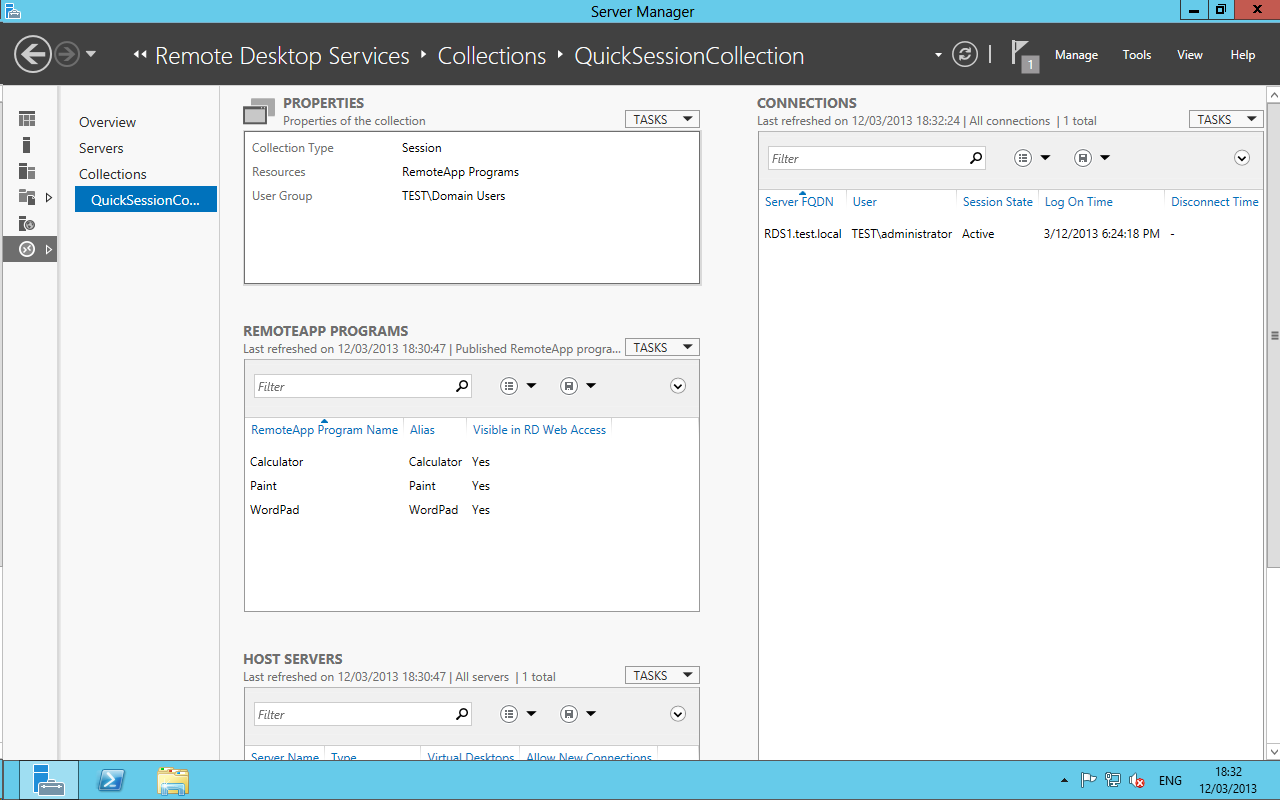Viewport: 1280px width, 800px height.
Task: Expand Host Servers filter criteria chevron
Action: click(678, 714)
